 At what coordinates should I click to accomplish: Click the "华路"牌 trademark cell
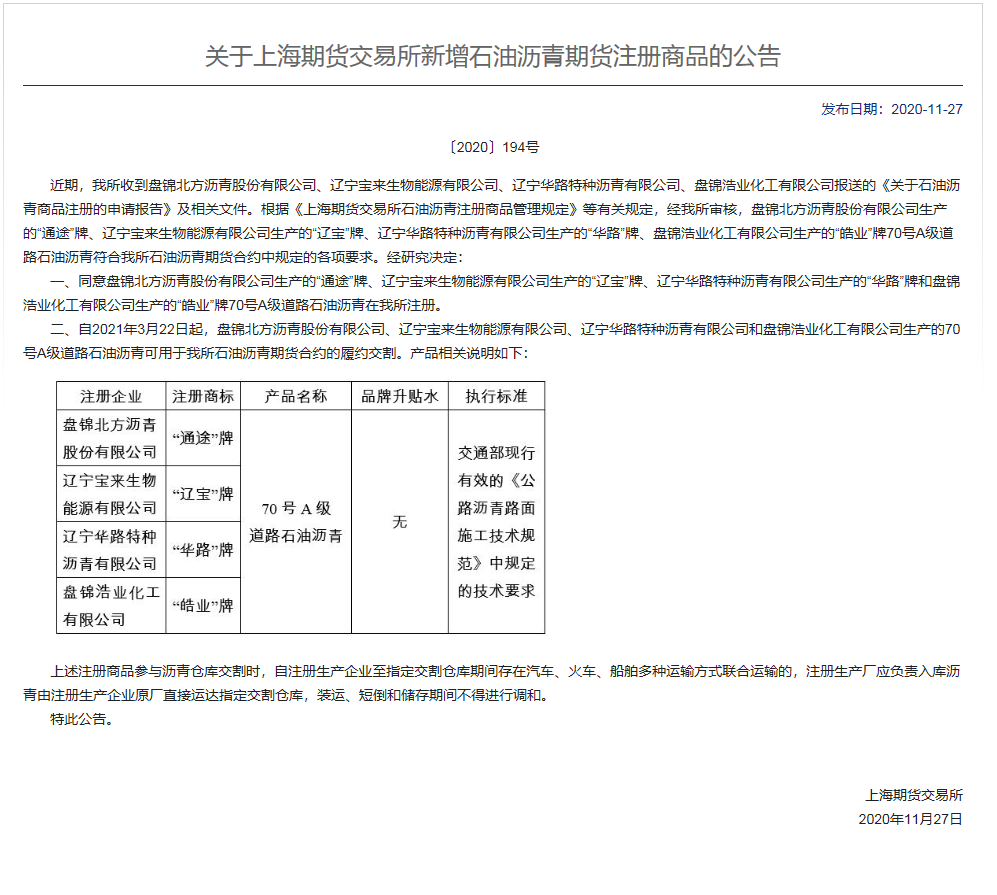[x=205, y=551]
